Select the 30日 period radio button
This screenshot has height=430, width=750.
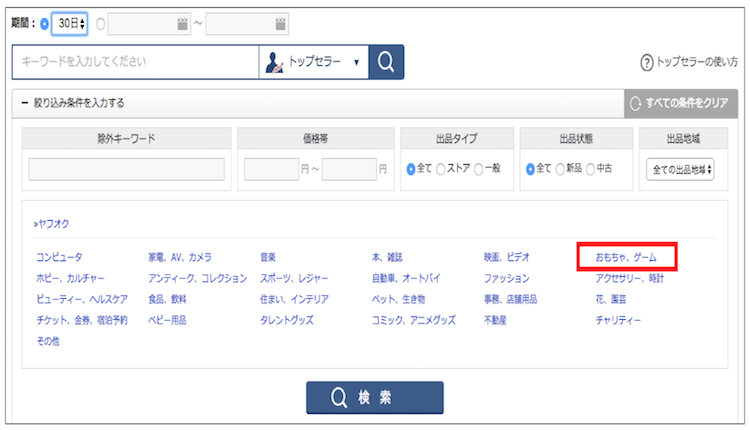tap(42, 23)
